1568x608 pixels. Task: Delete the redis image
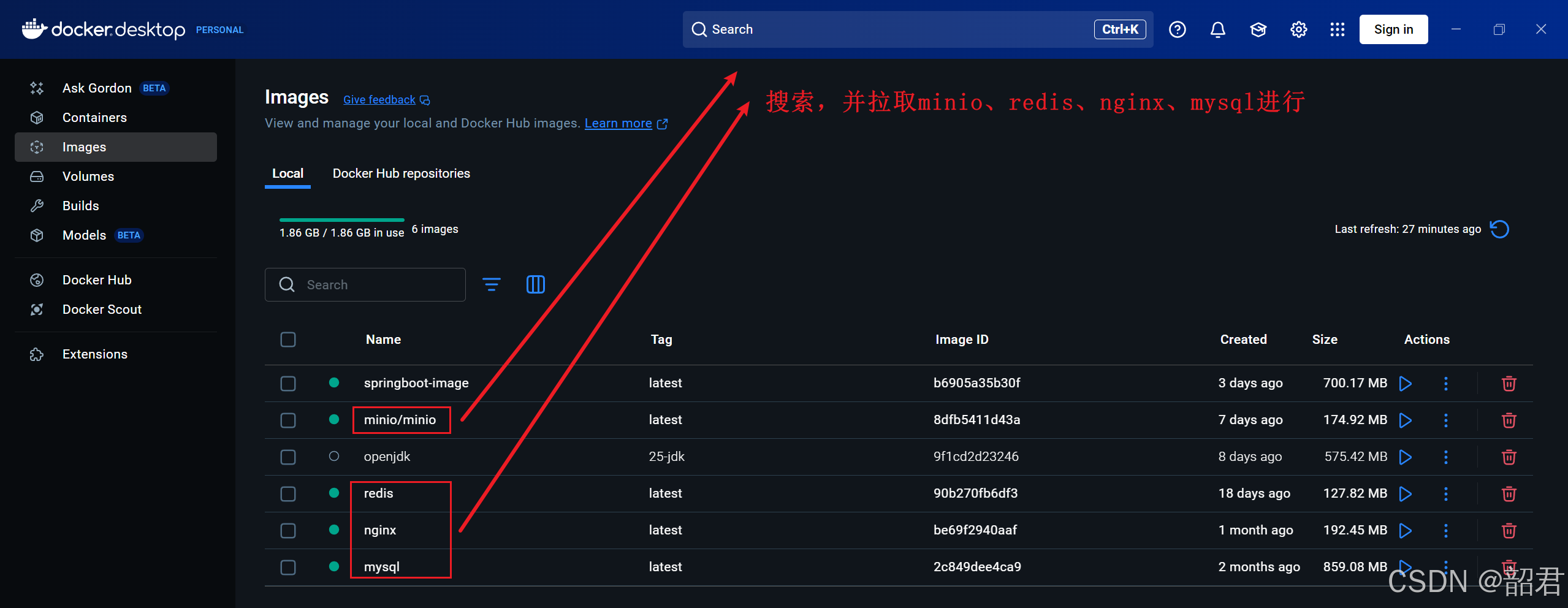coord(1509,494)
